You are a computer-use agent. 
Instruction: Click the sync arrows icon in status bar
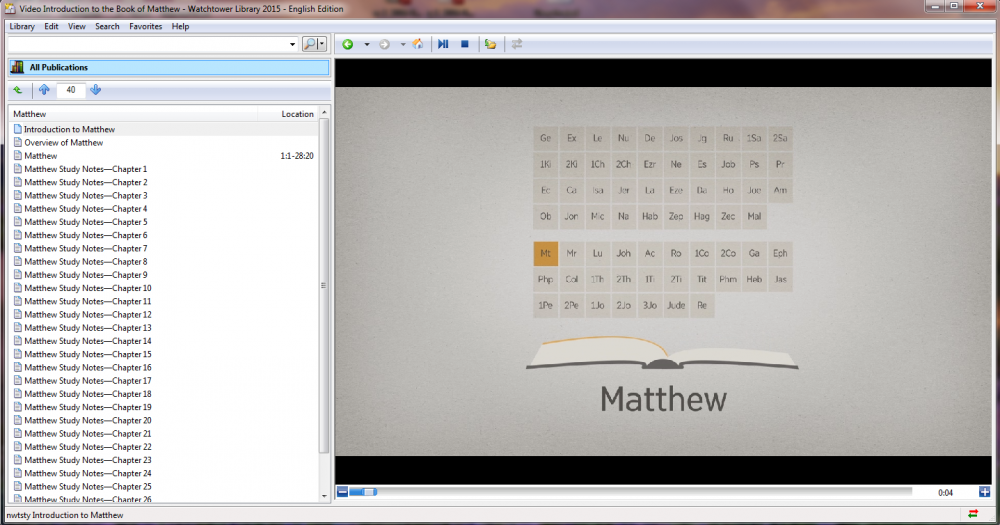(973, 514)
